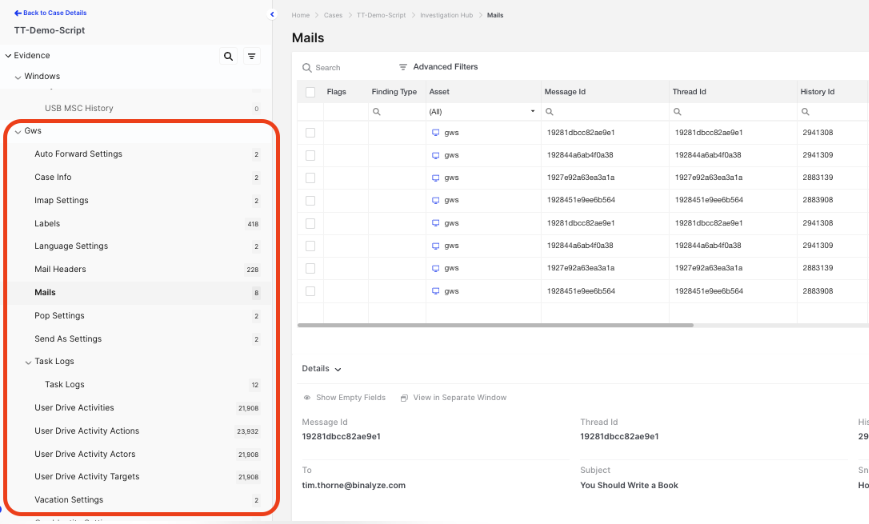Click the search icon under Message Id column
Image resolution: width=869 pixels, height=524 pixels.
point(550,112)
